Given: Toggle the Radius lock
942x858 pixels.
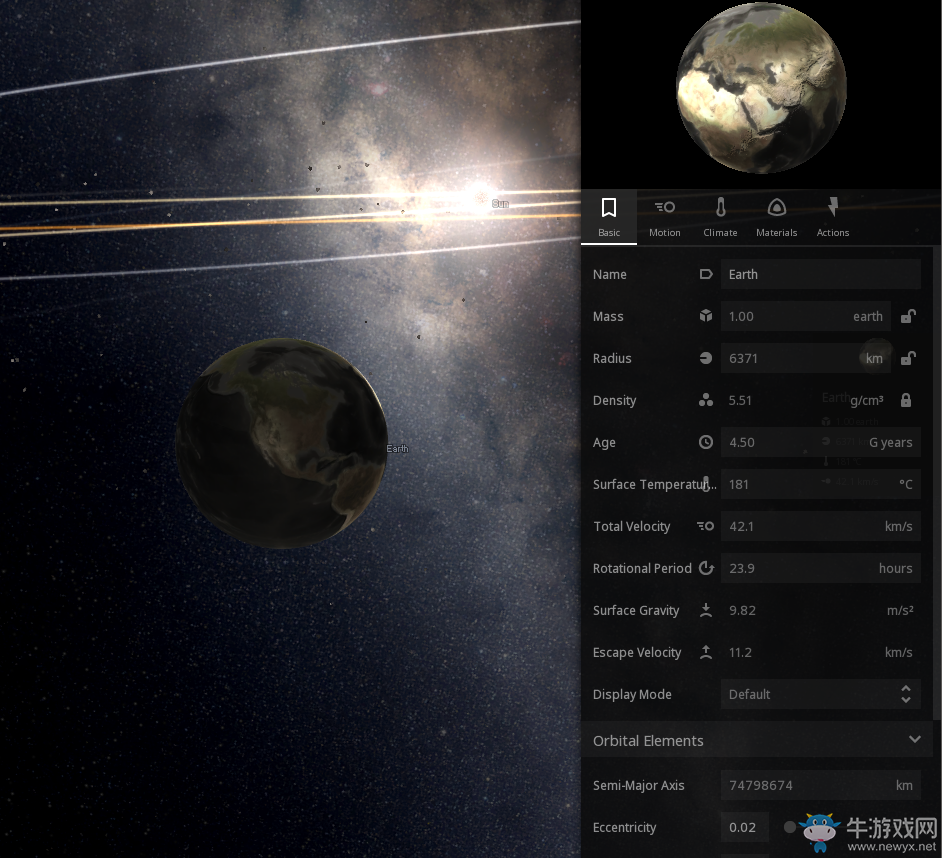Looking at the screenshot, I should (x=907, y=358).
